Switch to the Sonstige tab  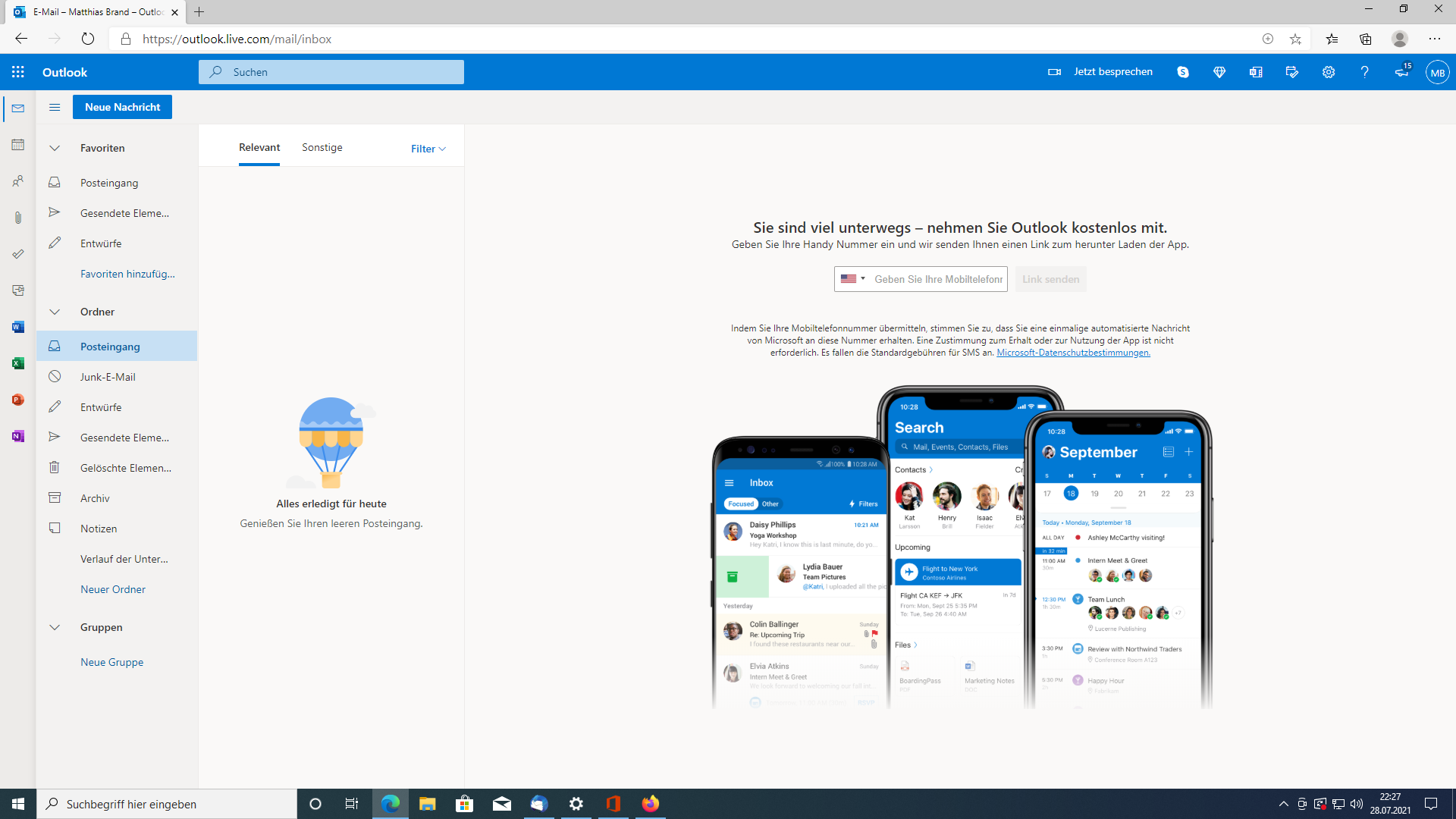pos(322,147)
